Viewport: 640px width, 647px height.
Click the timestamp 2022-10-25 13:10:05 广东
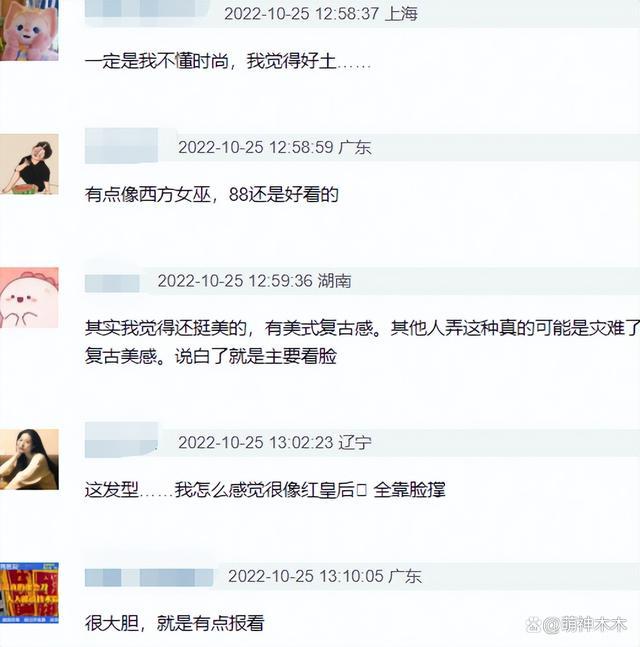click(x=324, y=576)
